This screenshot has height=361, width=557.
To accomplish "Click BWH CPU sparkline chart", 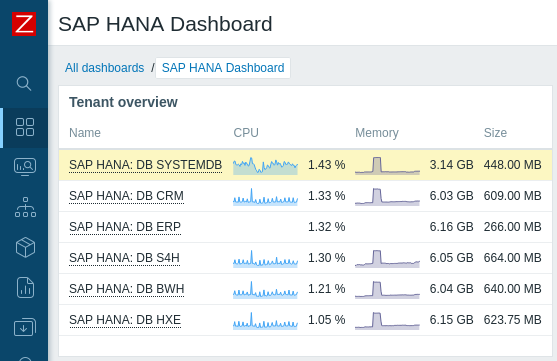I will click(265, 290).
